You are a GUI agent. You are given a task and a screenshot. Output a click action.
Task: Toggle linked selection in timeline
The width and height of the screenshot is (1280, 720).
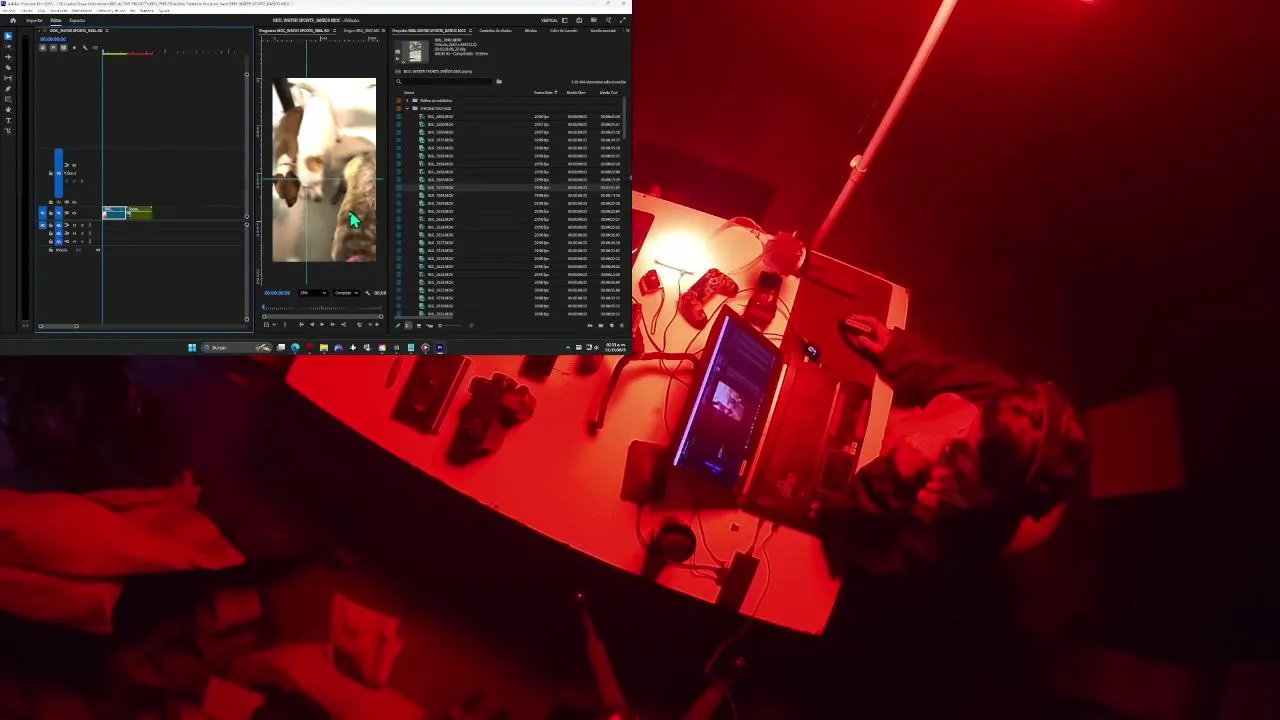pos(64,47)
